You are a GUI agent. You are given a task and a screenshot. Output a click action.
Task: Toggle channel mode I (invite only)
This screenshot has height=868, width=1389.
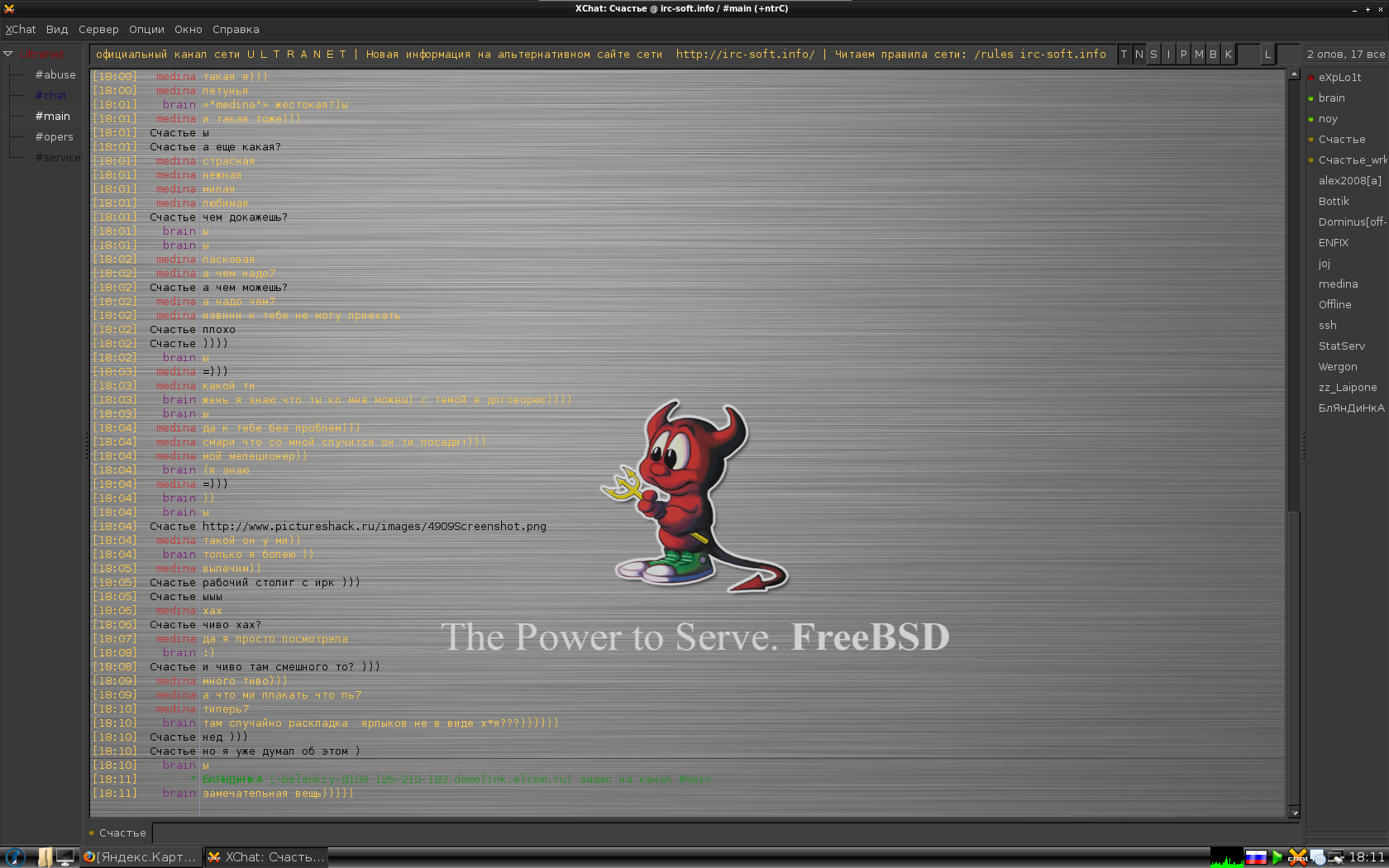coord(1168,55)
